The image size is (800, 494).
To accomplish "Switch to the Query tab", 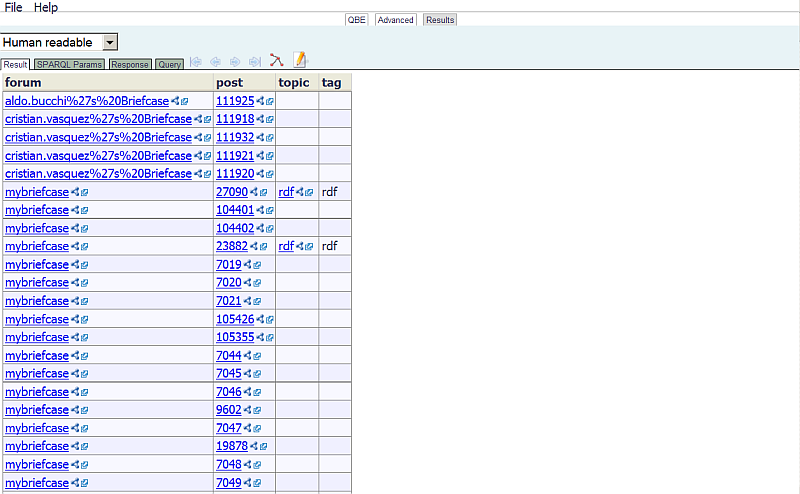I will click(169, 65).
